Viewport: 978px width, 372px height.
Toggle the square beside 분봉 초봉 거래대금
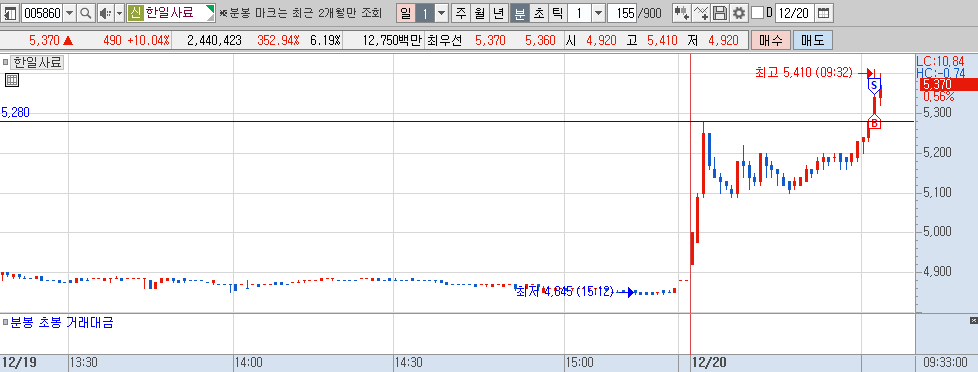coord(6,323)
